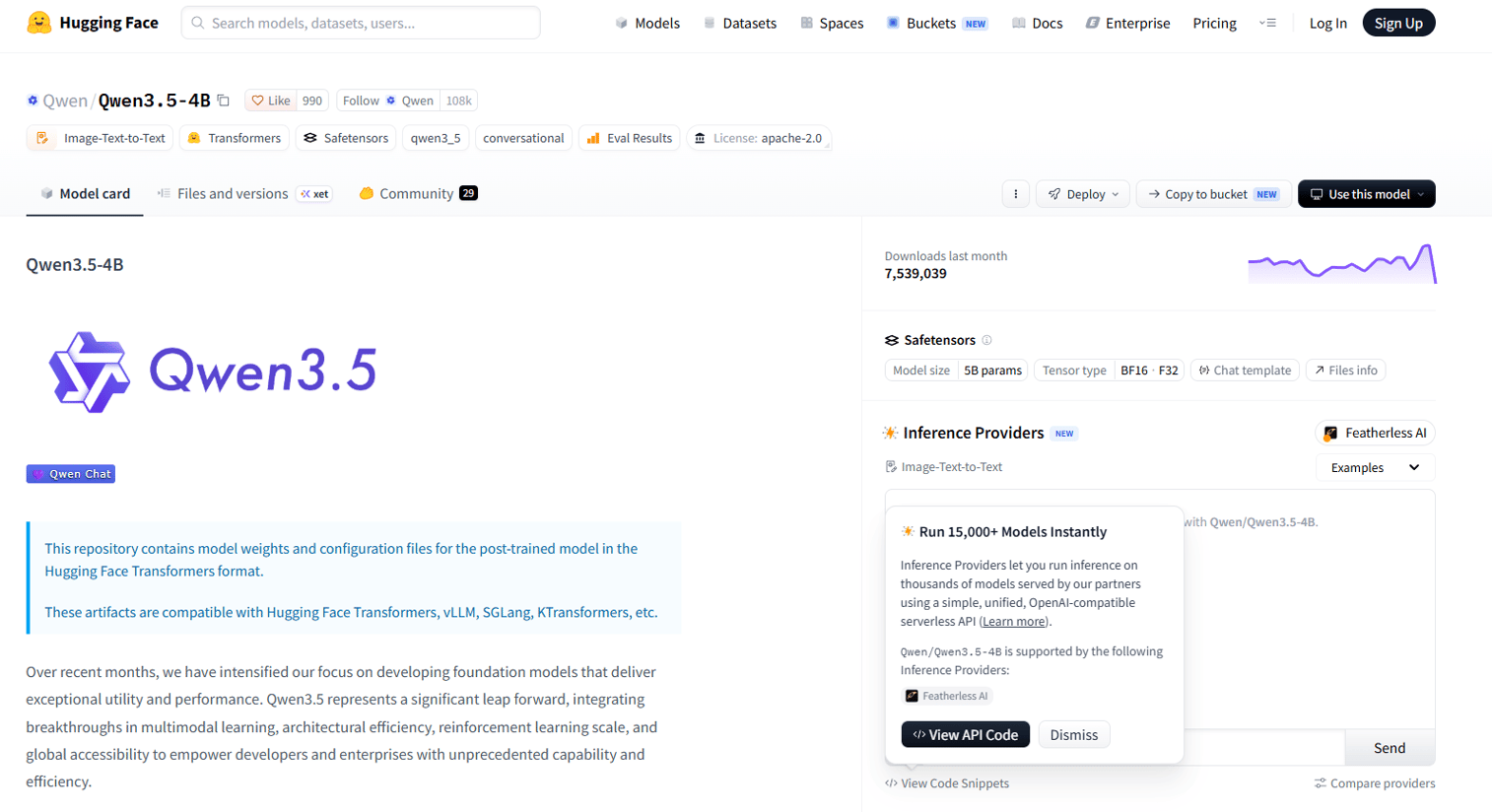Select the Image-Text-to-Text task tag
1492x812 pixels.
pos(101,138)
